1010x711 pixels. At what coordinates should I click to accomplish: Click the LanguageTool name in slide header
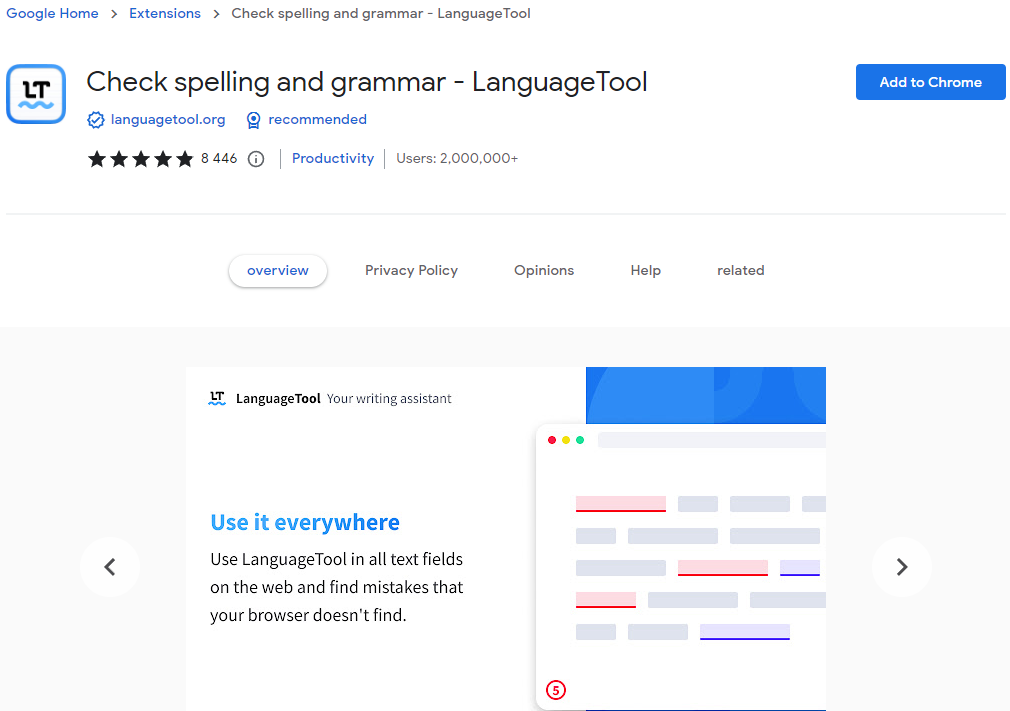(x=278, y=399)
